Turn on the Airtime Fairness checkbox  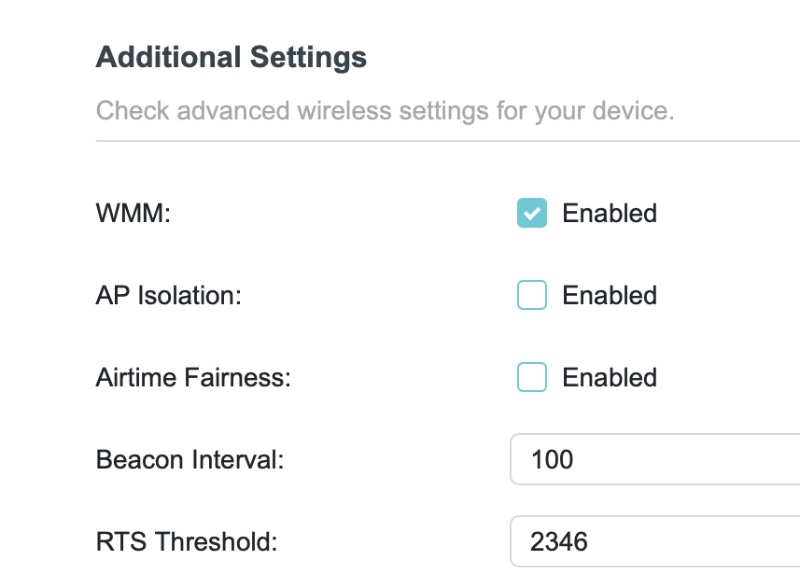(x=532, y=377)
